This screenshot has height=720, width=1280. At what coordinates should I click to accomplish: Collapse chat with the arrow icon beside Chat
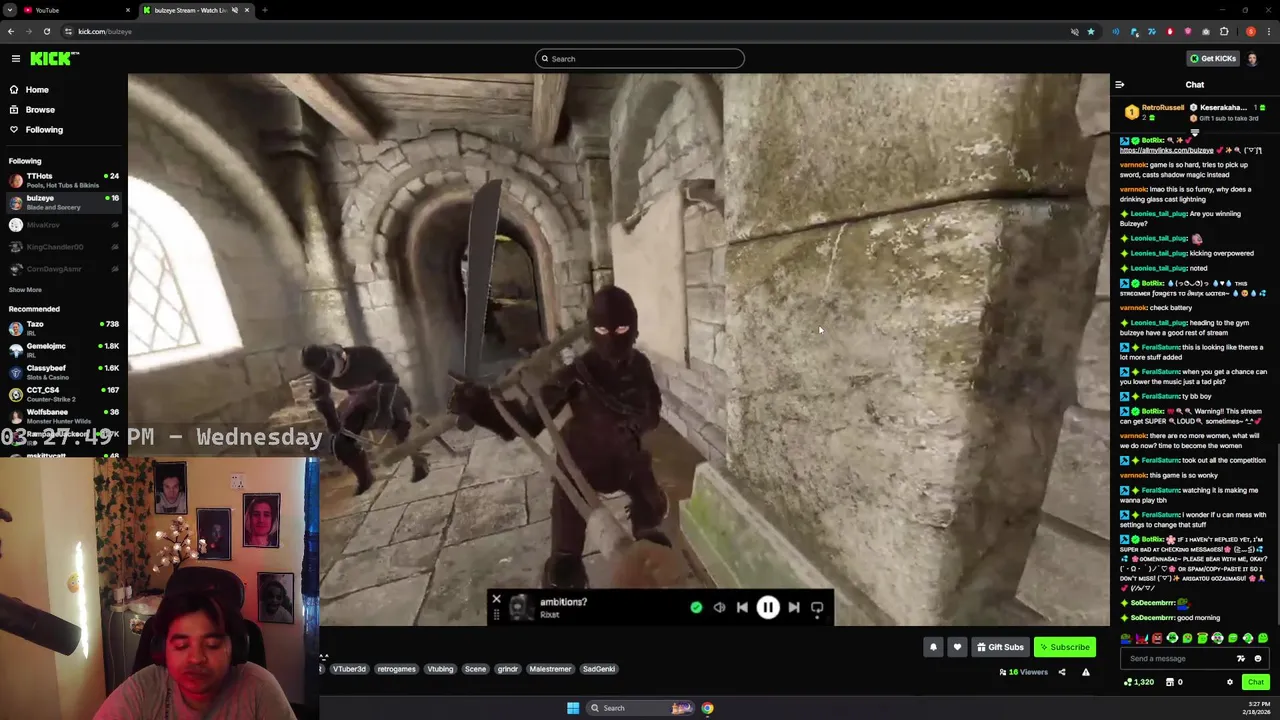[1120, 85]
